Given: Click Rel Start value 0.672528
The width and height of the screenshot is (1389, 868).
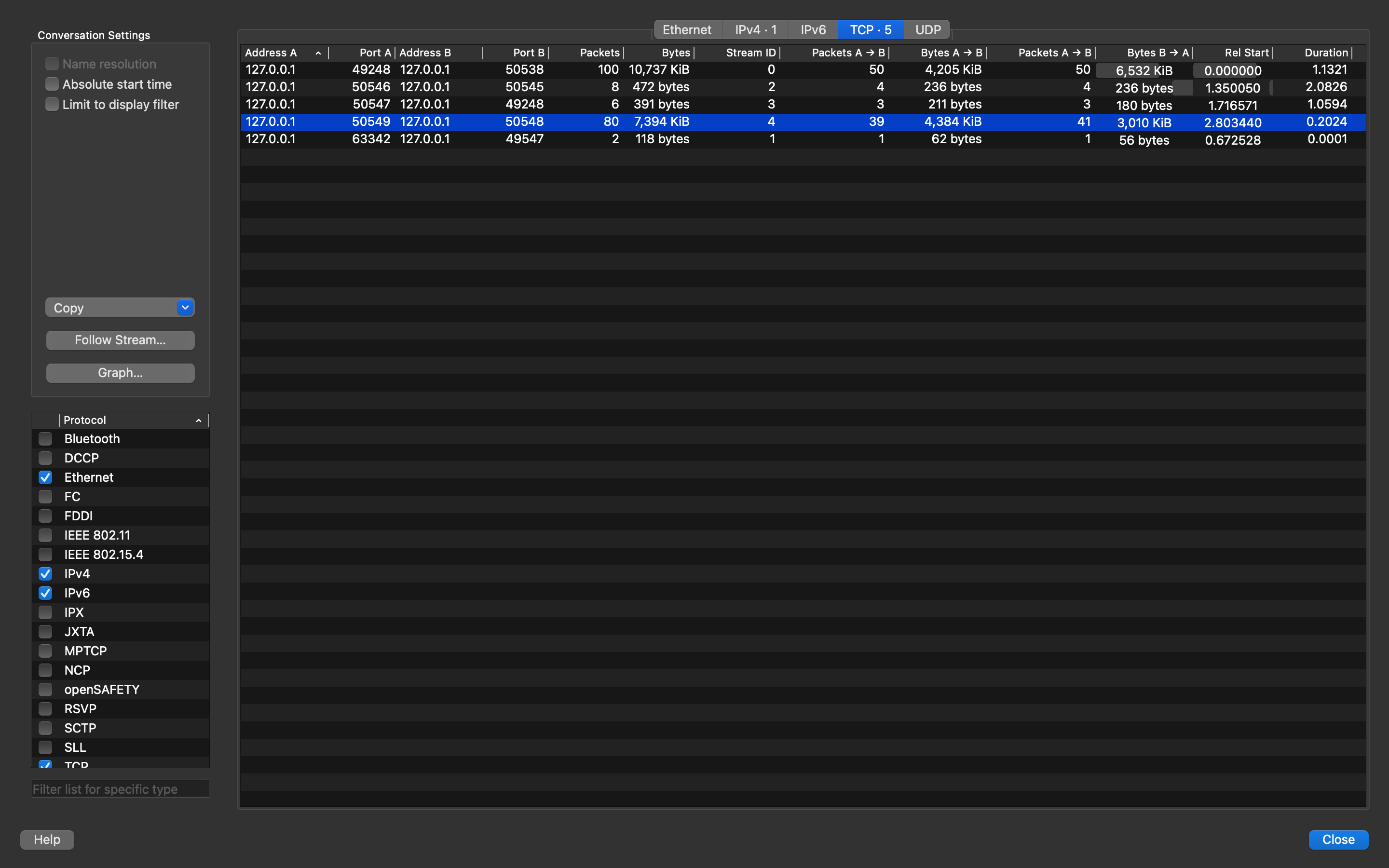Looking at the screenshot, I should 1232,140.
